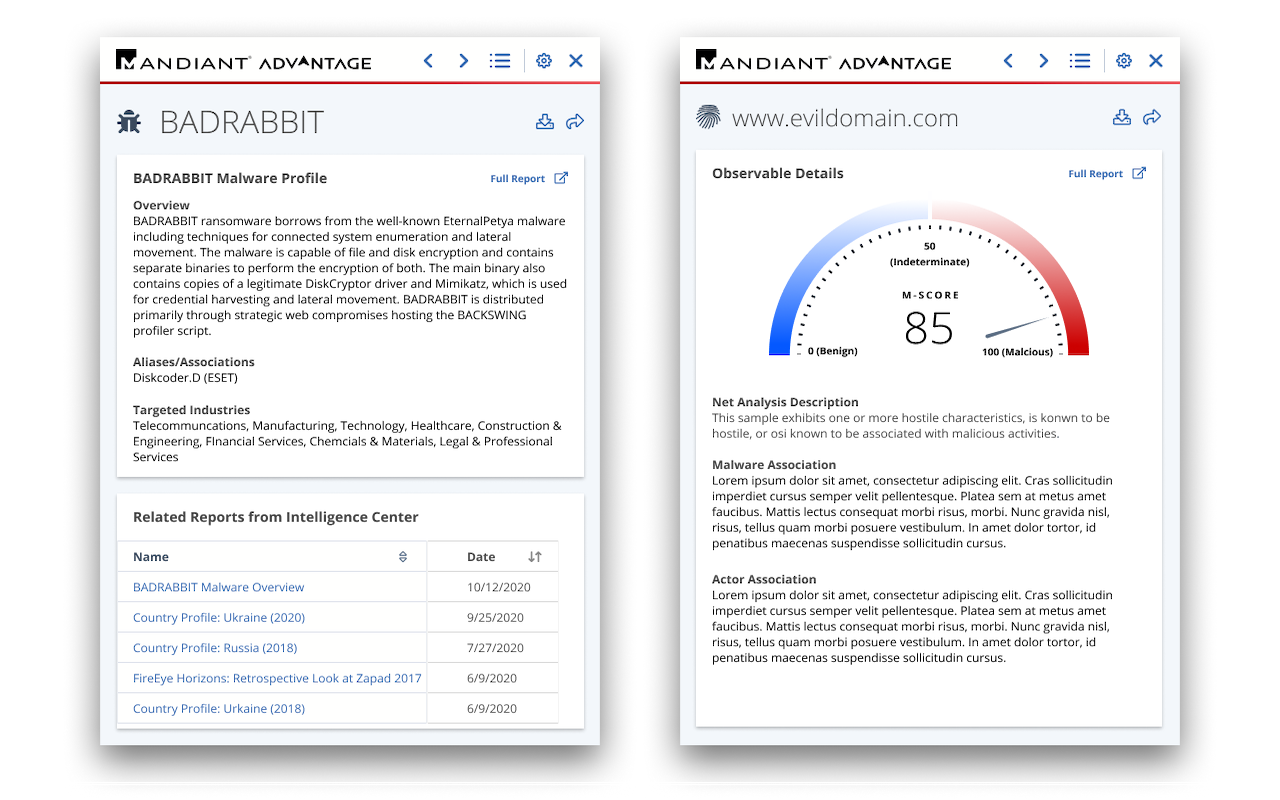Open the list menu icon in BADRABBIT panel
The height and width of the screenshot is (800, 1280).
click(x=500, y=61)
